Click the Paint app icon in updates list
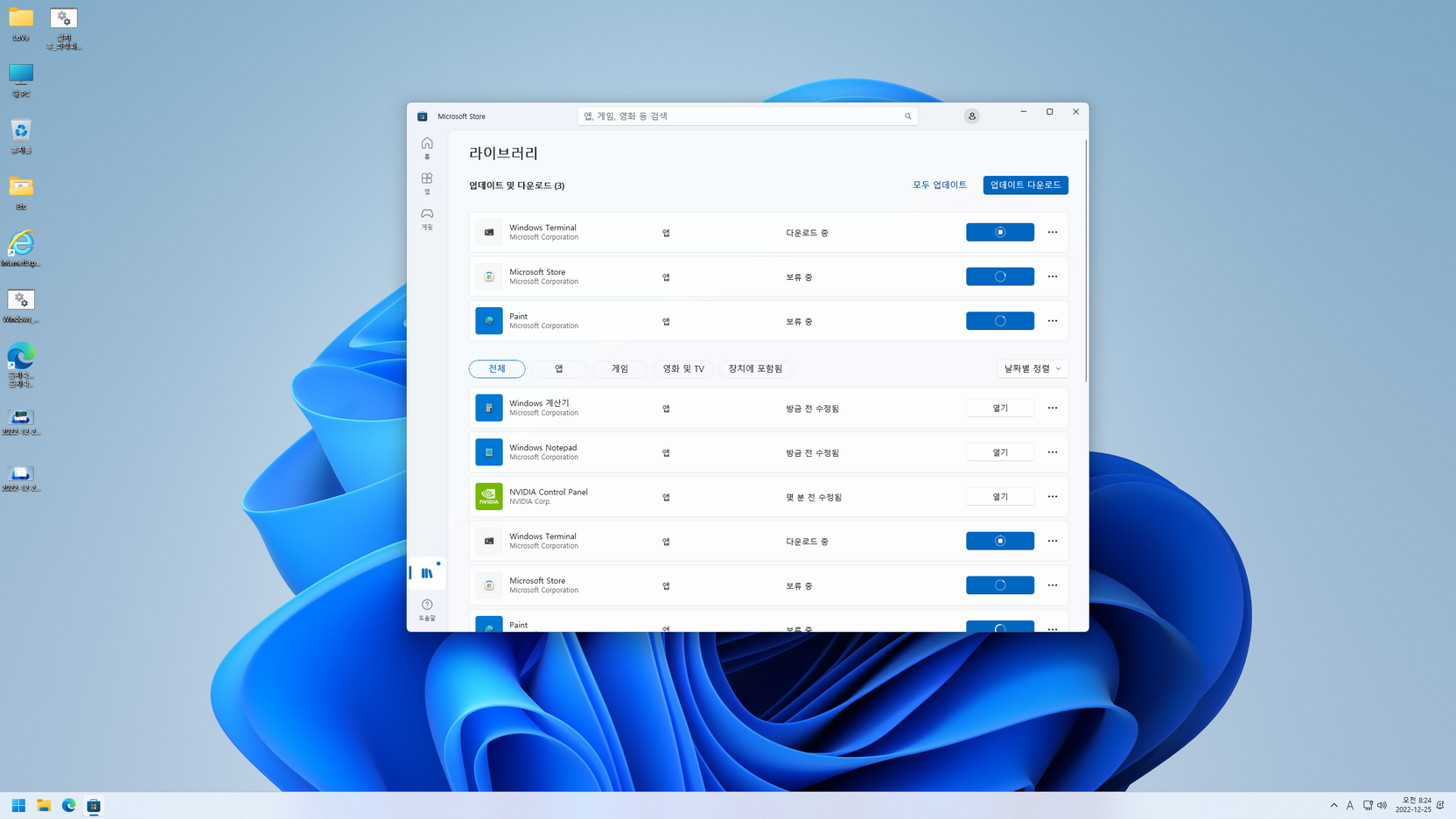Image resolution: width=1456 pixels, height=819 pixels. [x=489, y=321]
